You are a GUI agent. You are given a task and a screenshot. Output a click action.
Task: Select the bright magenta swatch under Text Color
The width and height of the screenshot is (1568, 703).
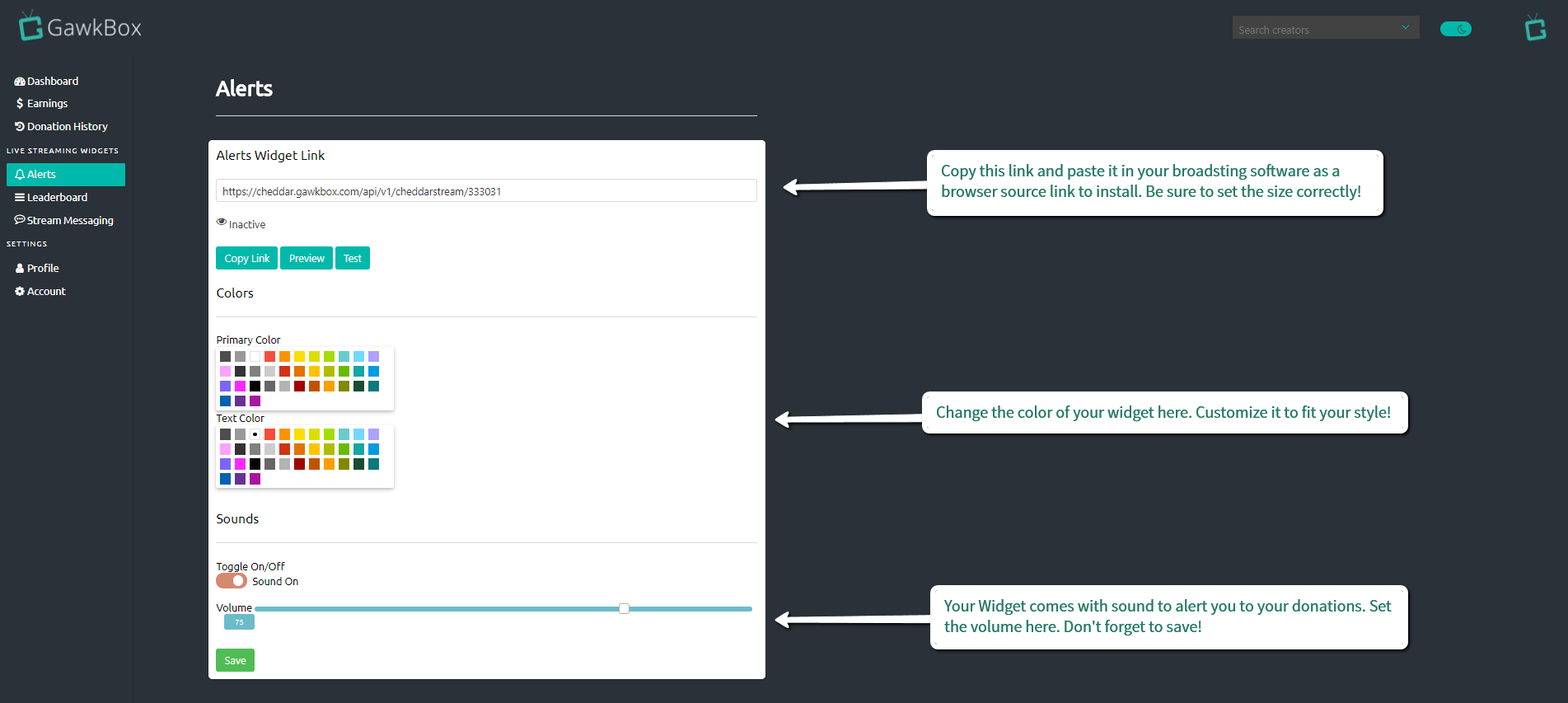click(x=241, y=464)
